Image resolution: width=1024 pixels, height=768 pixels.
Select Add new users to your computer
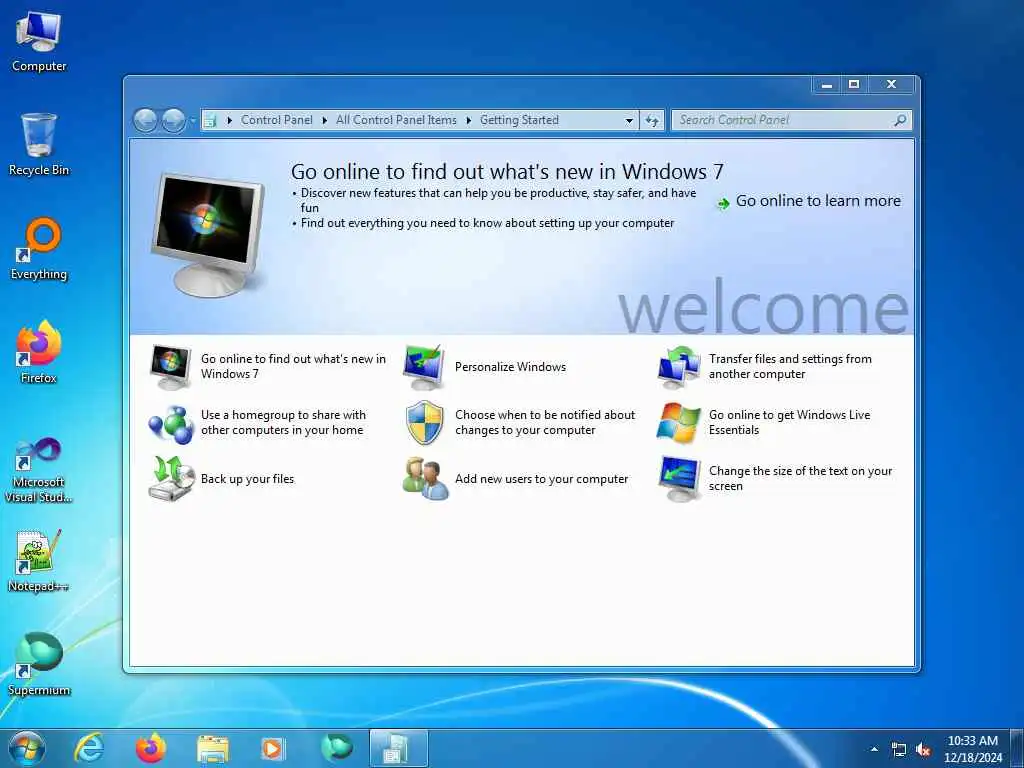click(x=541, y=479)
